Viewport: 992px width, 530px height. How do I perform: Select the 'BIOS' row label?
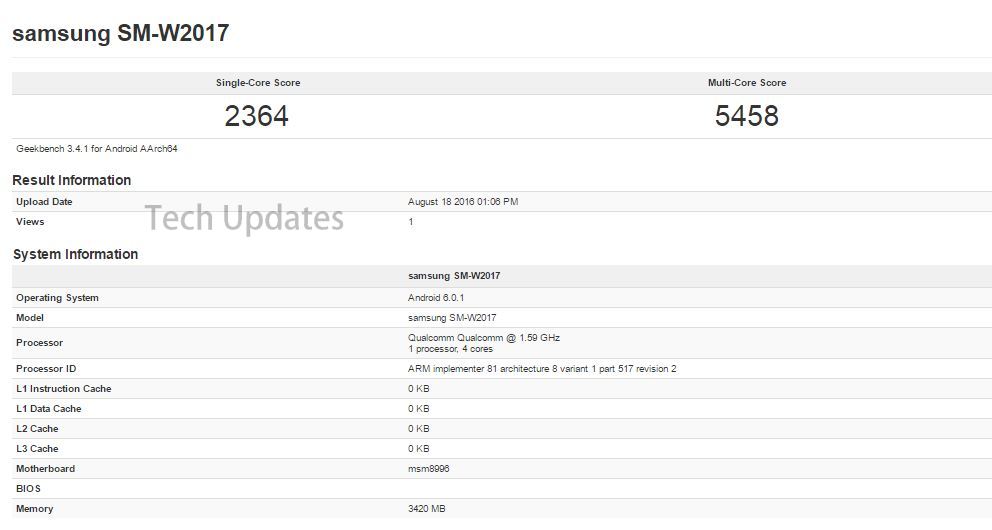[28, 489]
